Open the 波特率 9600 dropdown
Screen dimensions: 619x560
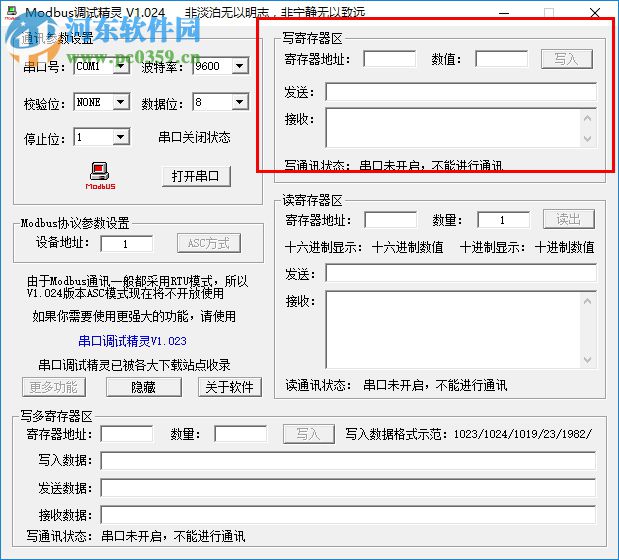coord(240,66)
